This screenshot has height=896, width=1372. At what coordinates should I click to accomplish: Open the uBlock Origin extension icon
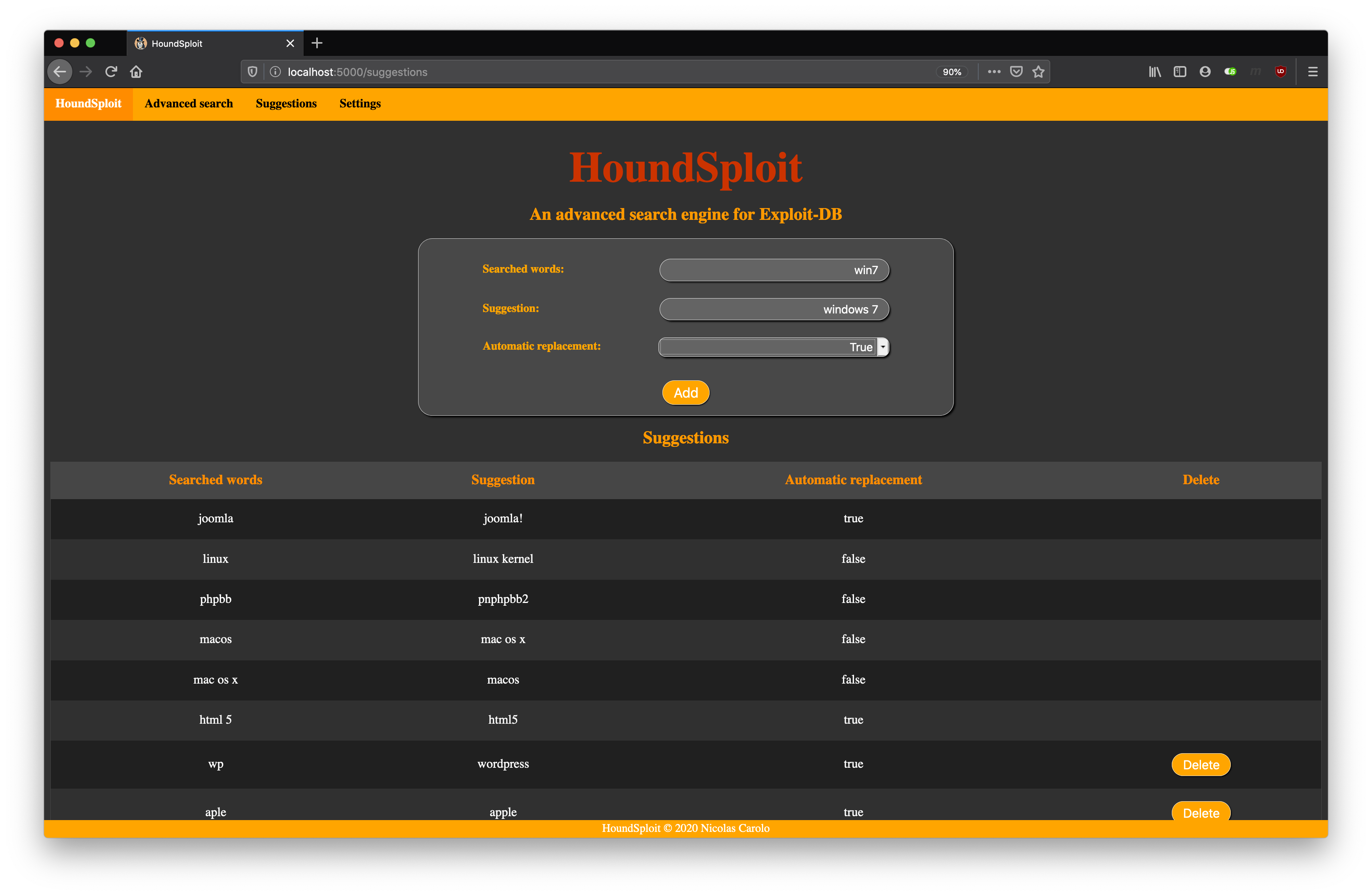1280,72
